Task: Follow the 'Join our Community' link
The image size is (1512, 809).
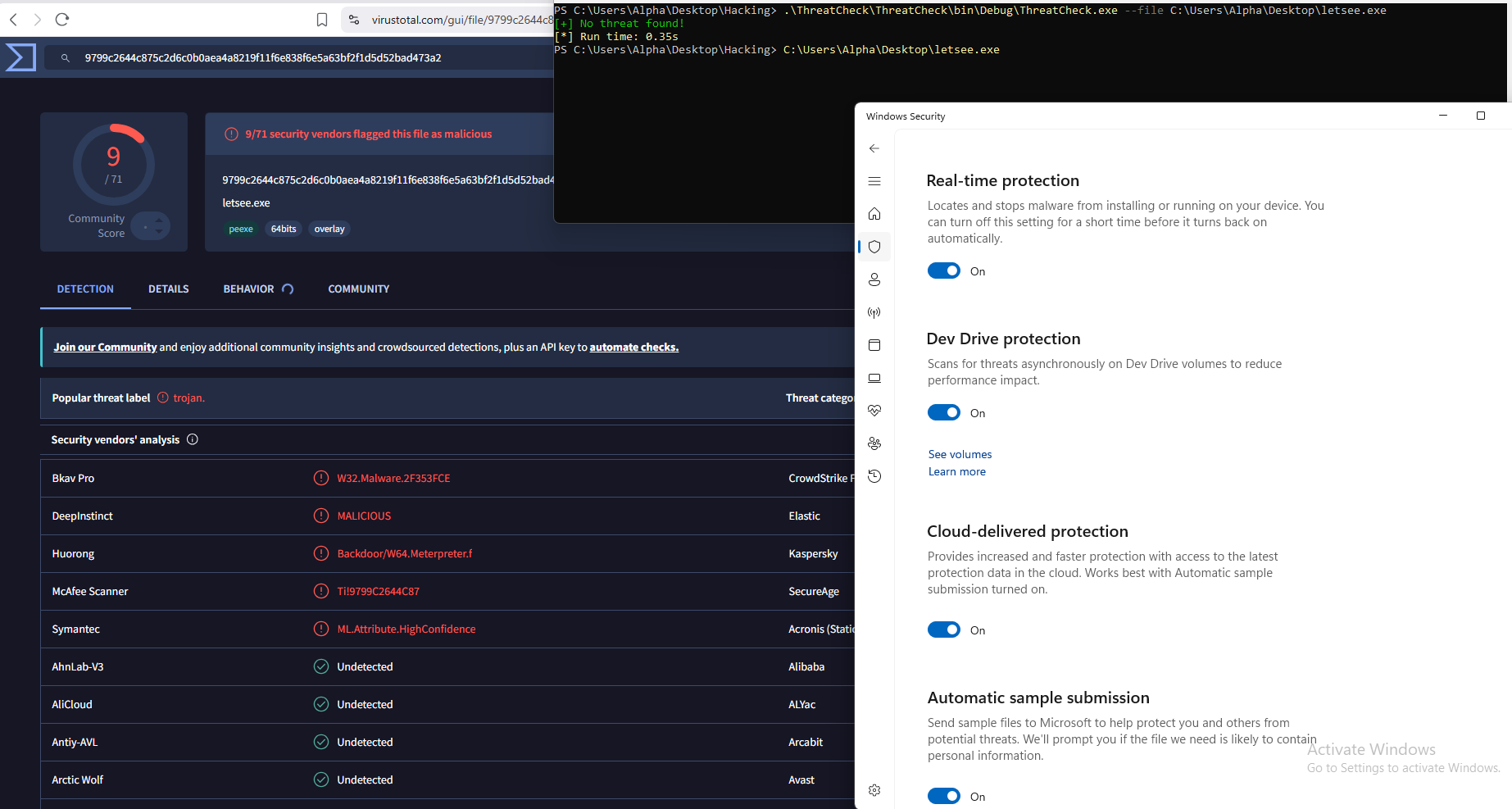Action: pos(105,348)
